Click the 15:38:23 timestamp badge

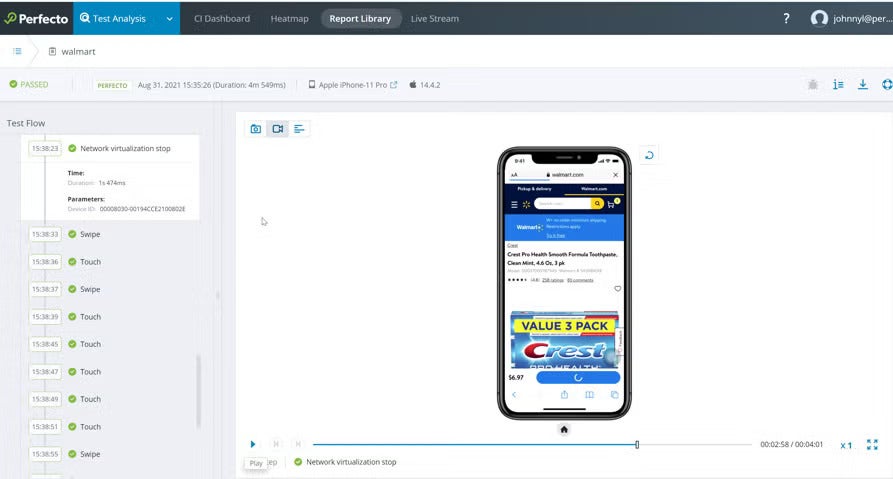[x=45, y=149]
